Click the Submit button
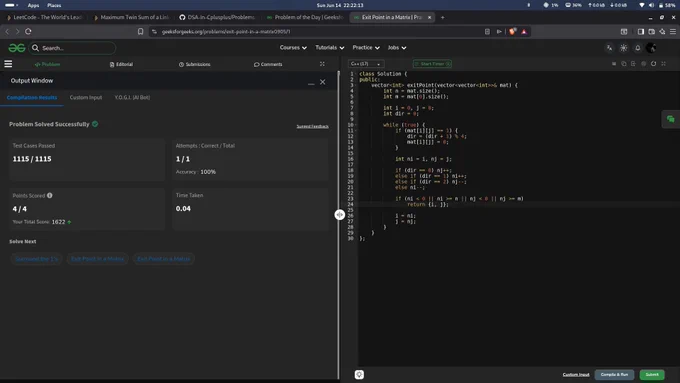The image size is (680, 383). (652, 374)
